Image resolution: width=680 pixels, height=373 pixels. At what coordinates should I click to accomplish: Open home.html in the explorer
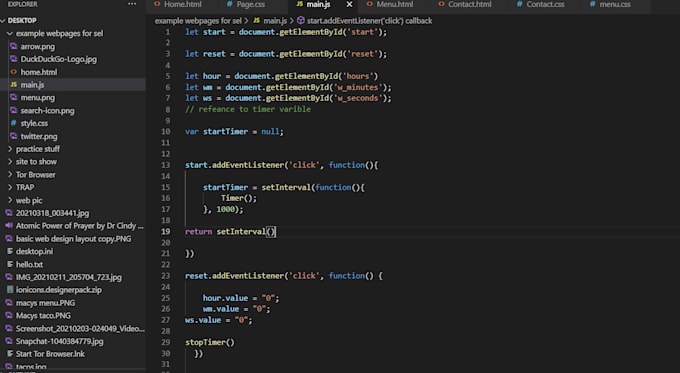point(39,72)
